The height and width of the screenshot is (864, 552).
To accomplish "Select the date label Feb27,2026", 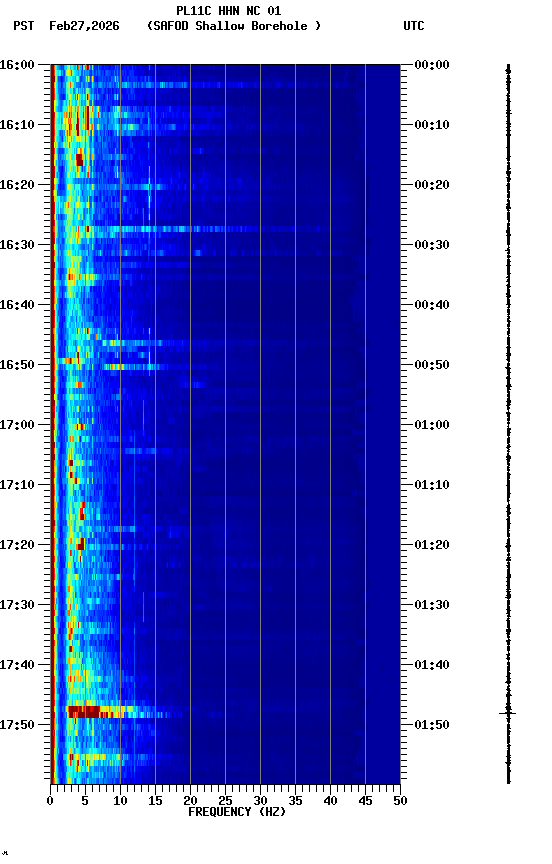I will tap(84, 26).
